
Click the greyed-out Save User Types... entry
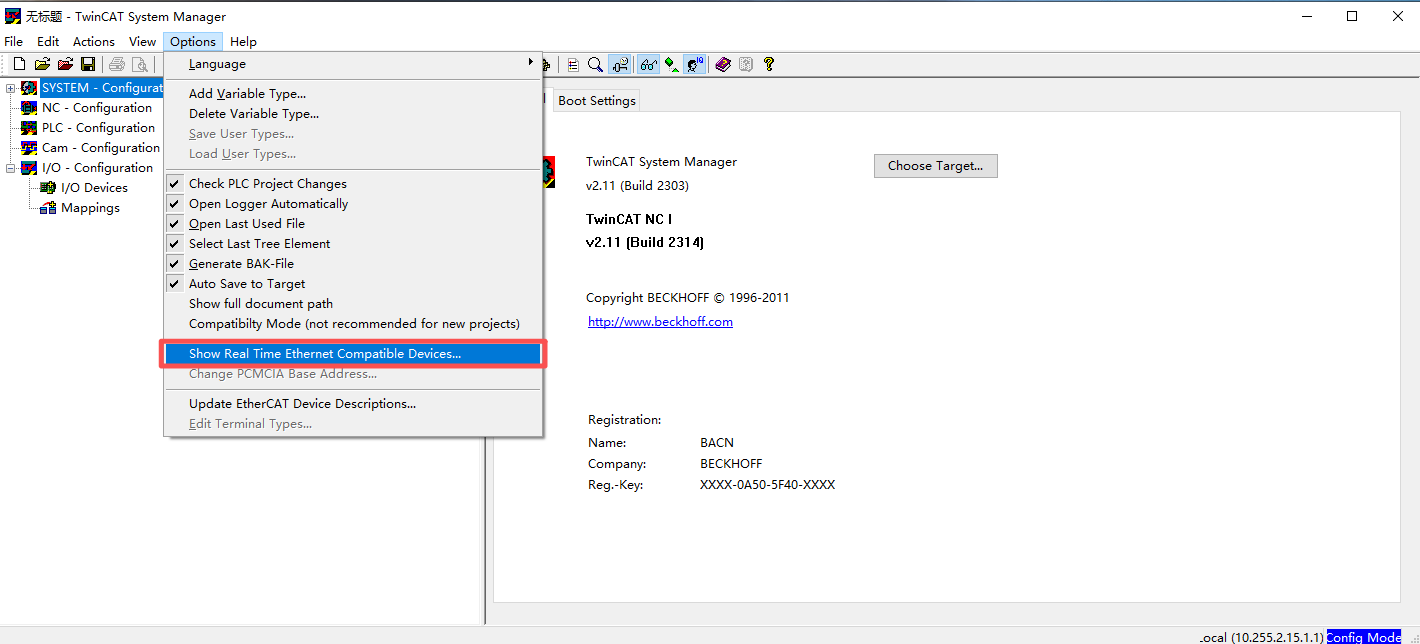coord(353,134)
